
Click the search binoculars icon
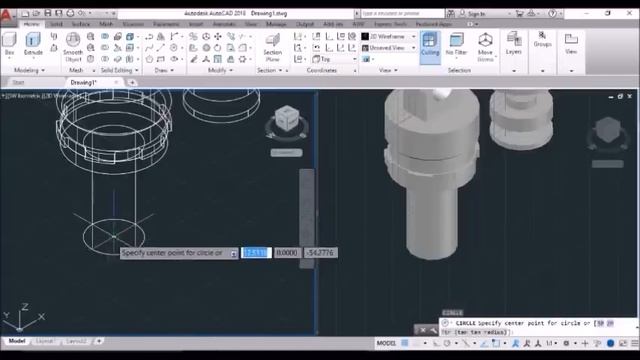[450, 13]
